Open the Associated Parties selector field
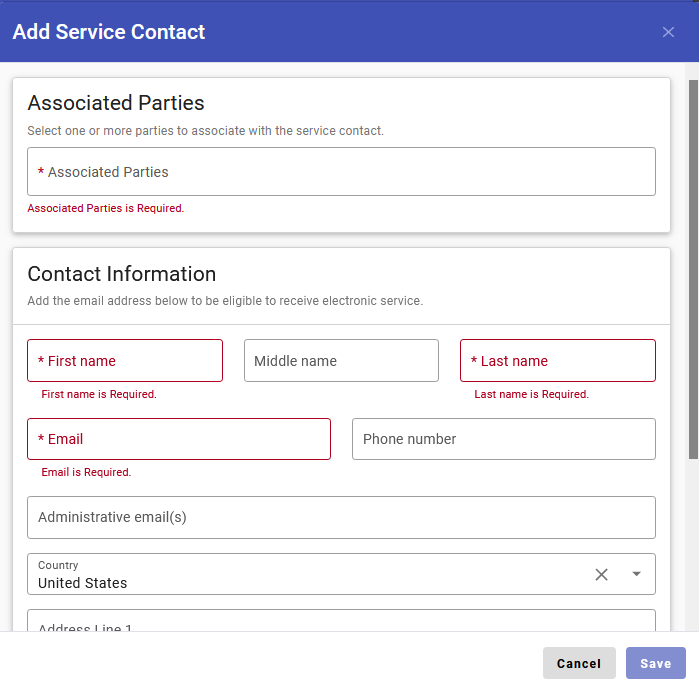 341,172
